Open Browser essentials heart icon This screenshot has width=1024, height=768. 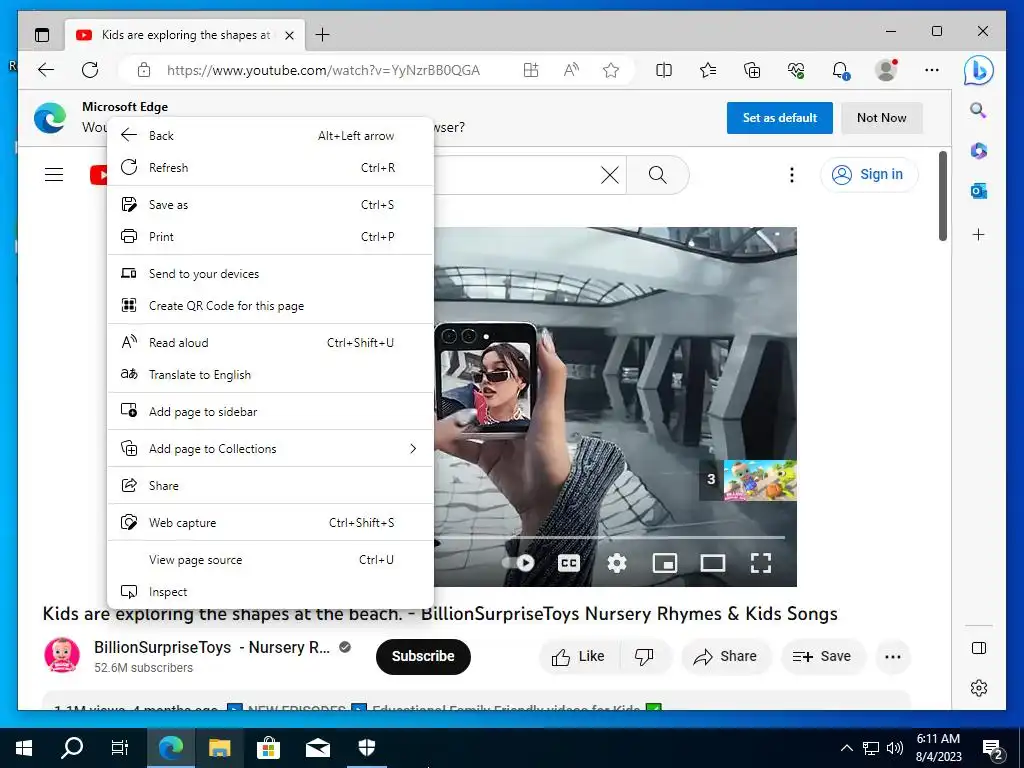796,70
